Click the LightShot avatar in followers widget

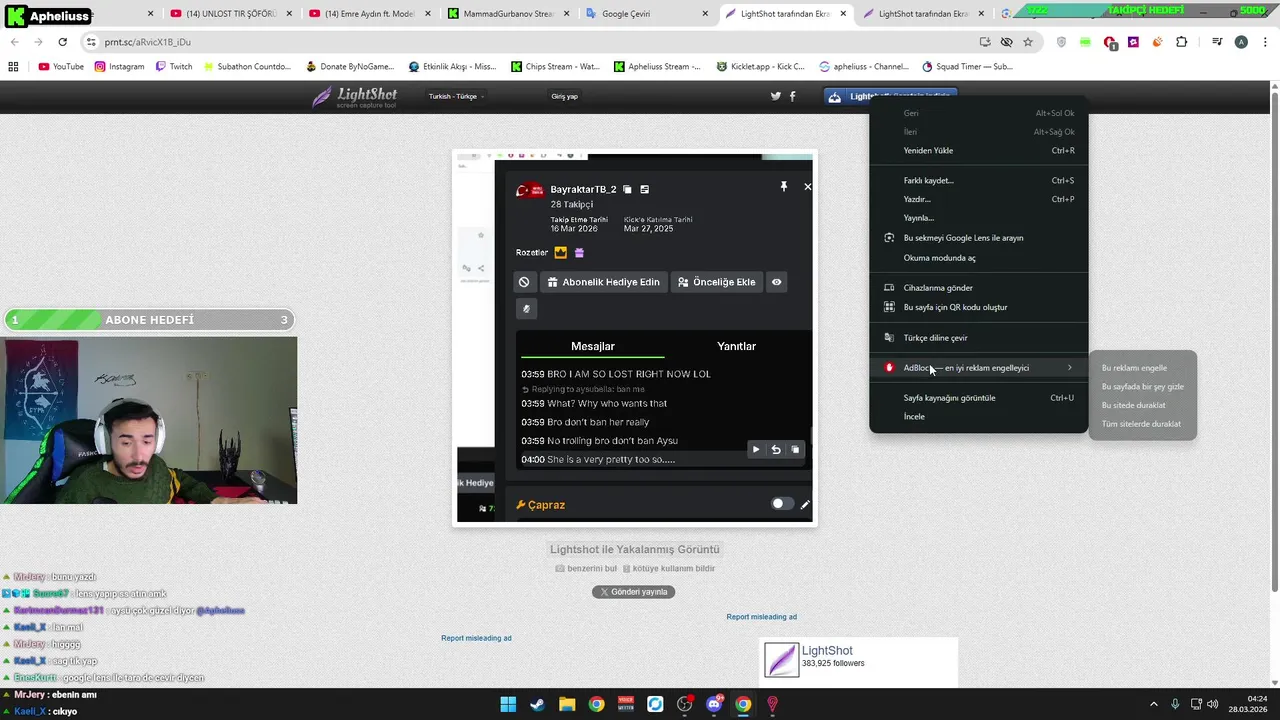pos(781,660)
